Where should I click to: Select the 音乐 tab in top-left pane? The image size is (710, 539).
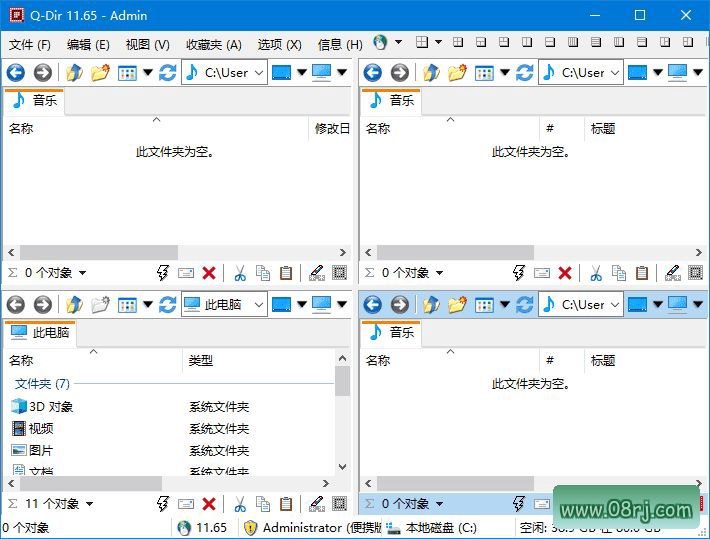click(x=34, y=101)
